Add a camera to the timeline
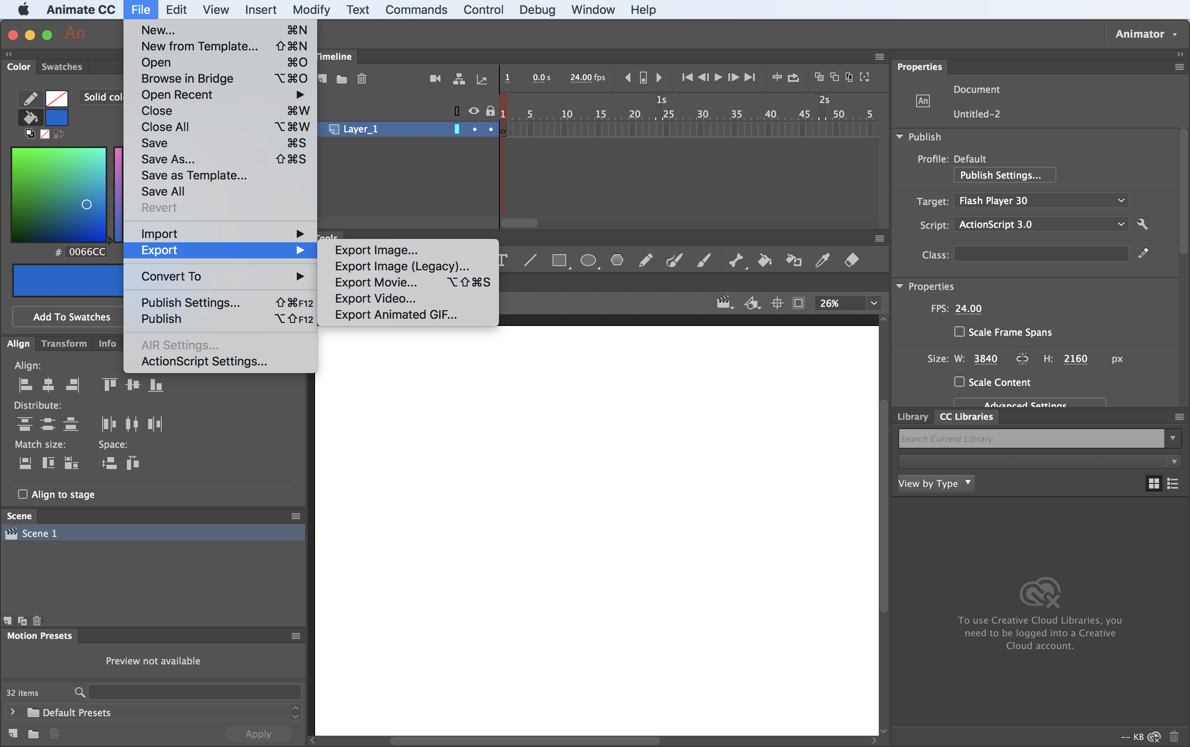1190x747 pixels. pos(435,78)
